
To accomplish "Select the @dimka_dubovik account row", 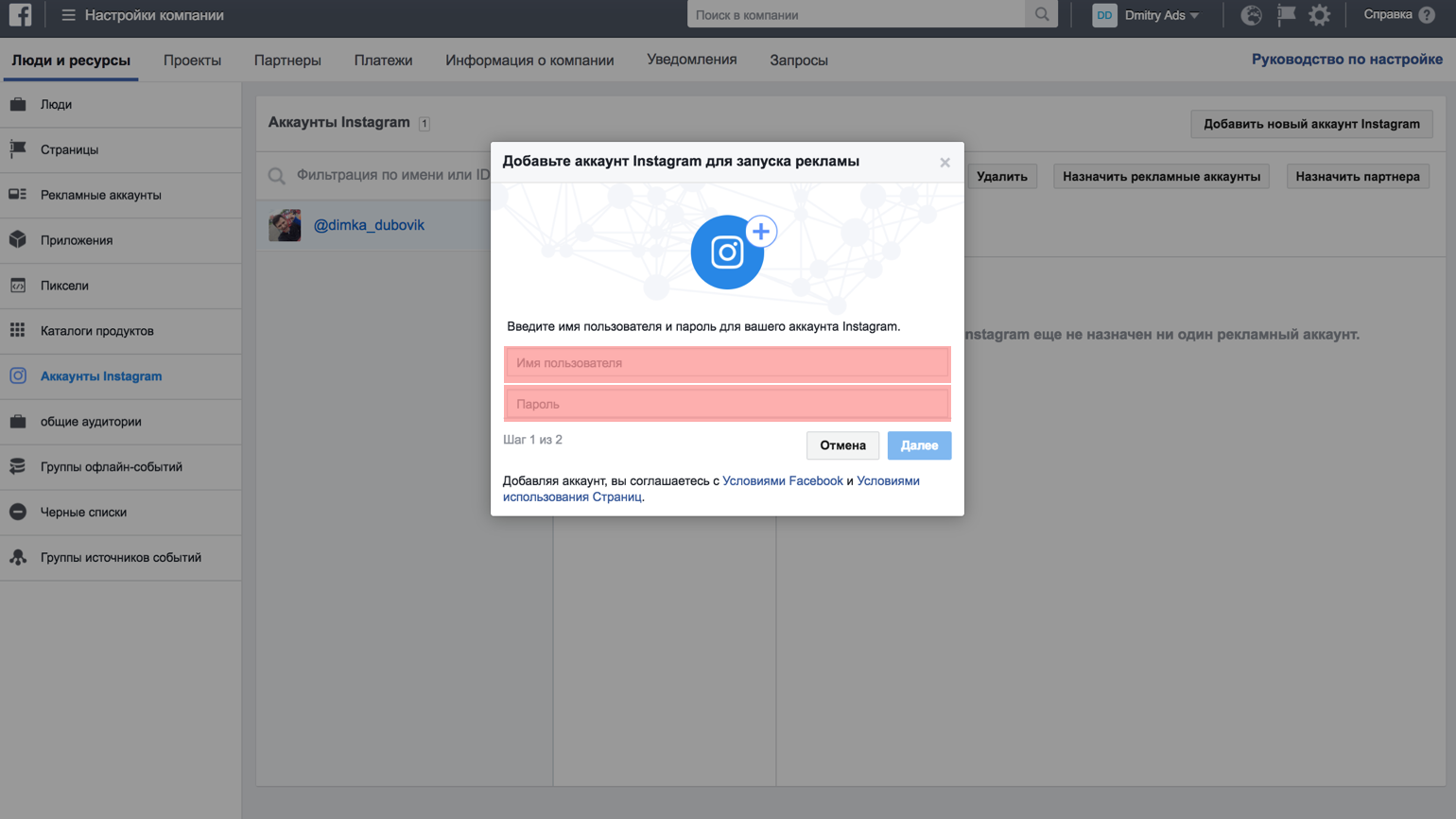I will click(x=374, y=225).
